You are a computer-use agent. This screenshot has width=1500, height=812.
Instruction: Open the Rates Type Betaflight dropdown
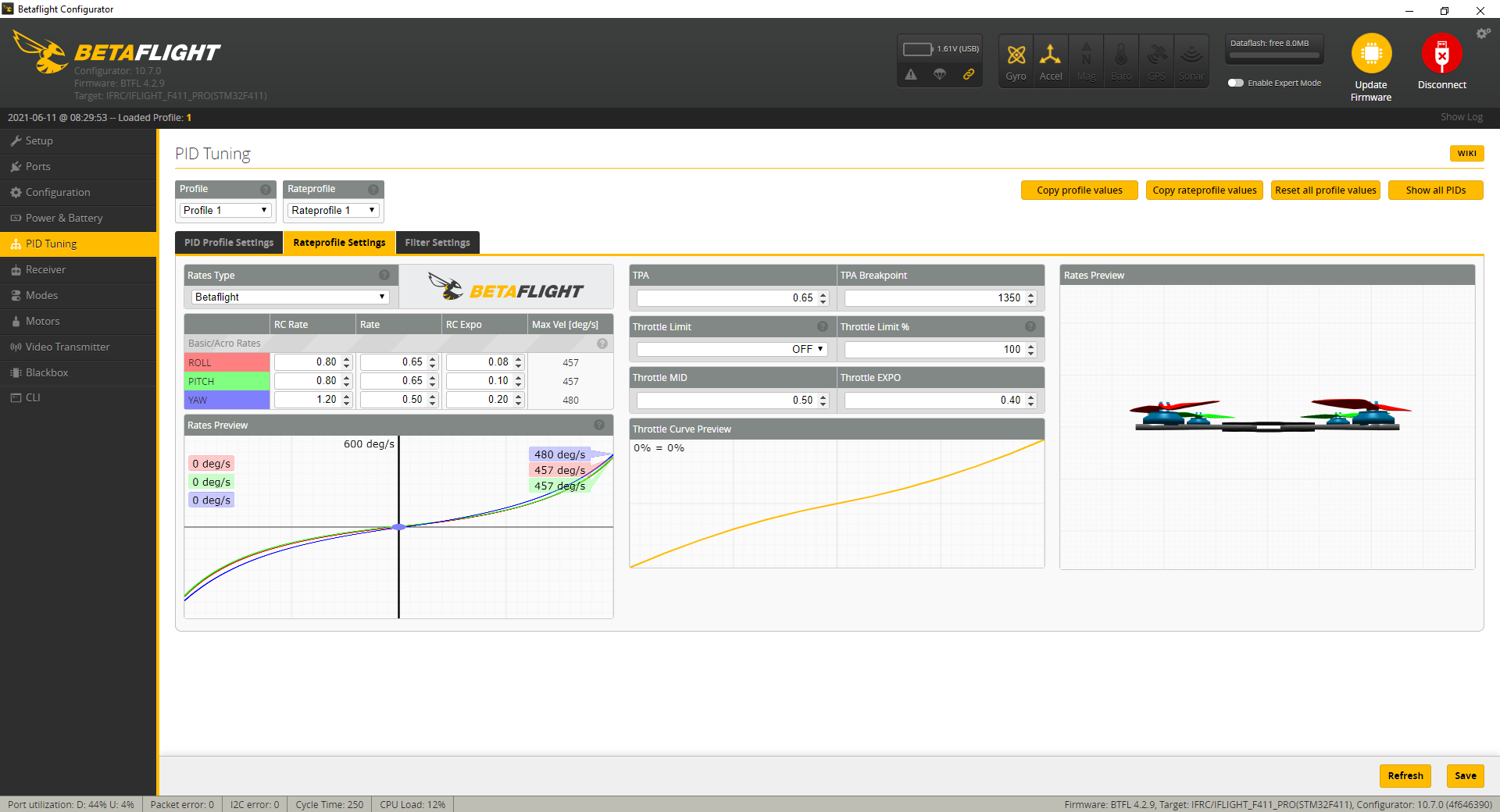[x=291, y=297]
